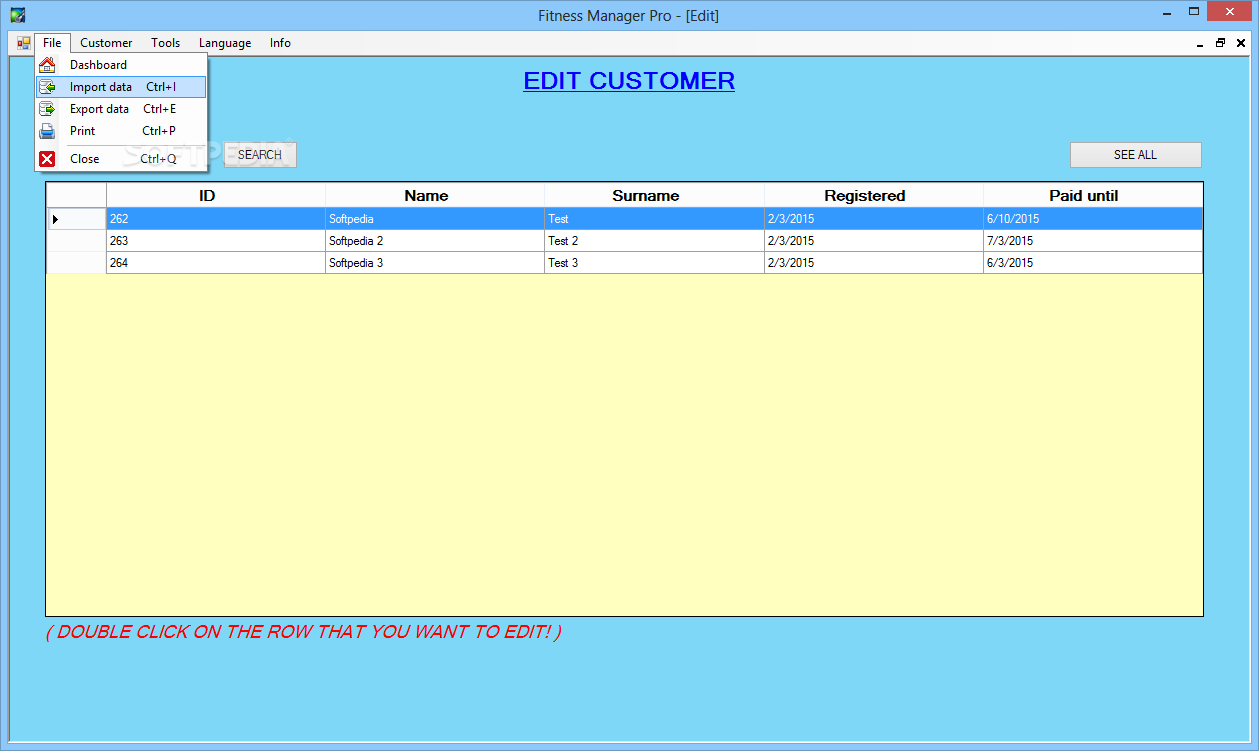
Task: Sort by the Registered column header
Action: click(874, 196)
